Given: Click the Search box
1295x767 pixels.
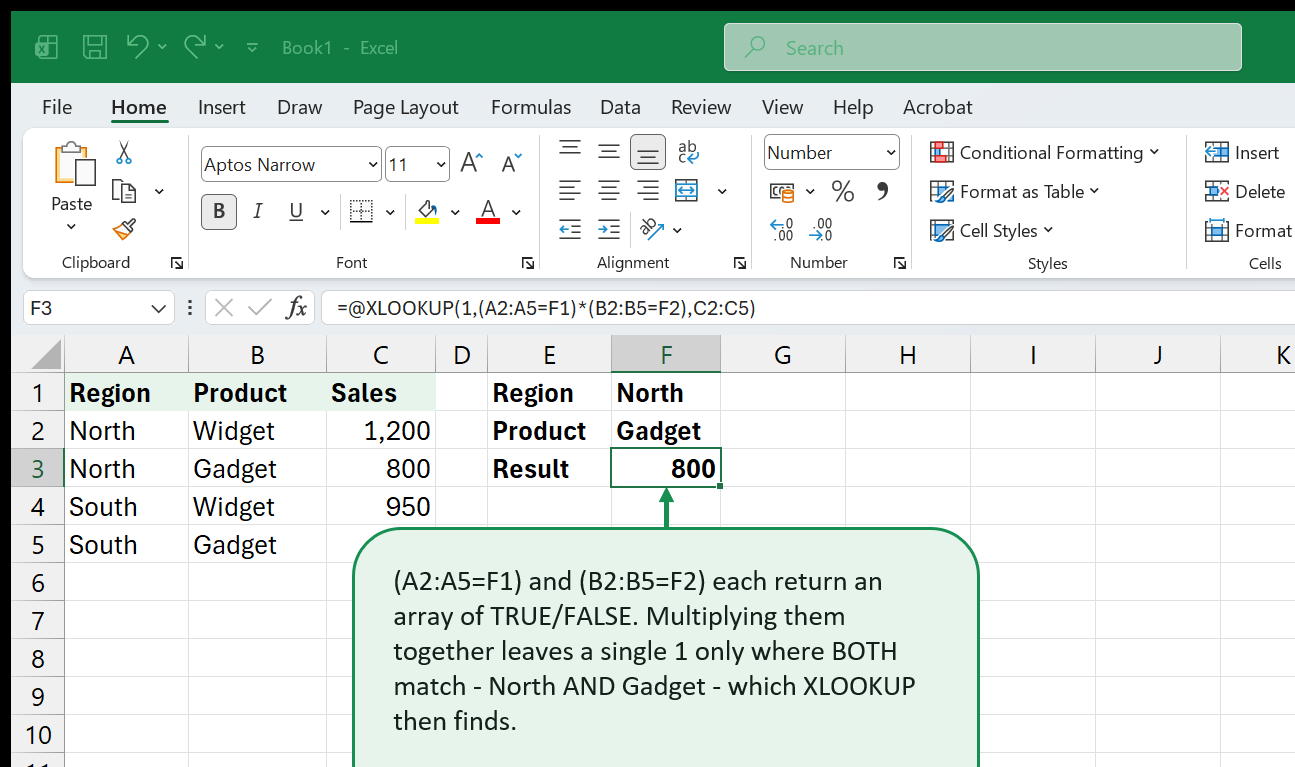Looking at the screenshot, I should (x=983, y=47).
